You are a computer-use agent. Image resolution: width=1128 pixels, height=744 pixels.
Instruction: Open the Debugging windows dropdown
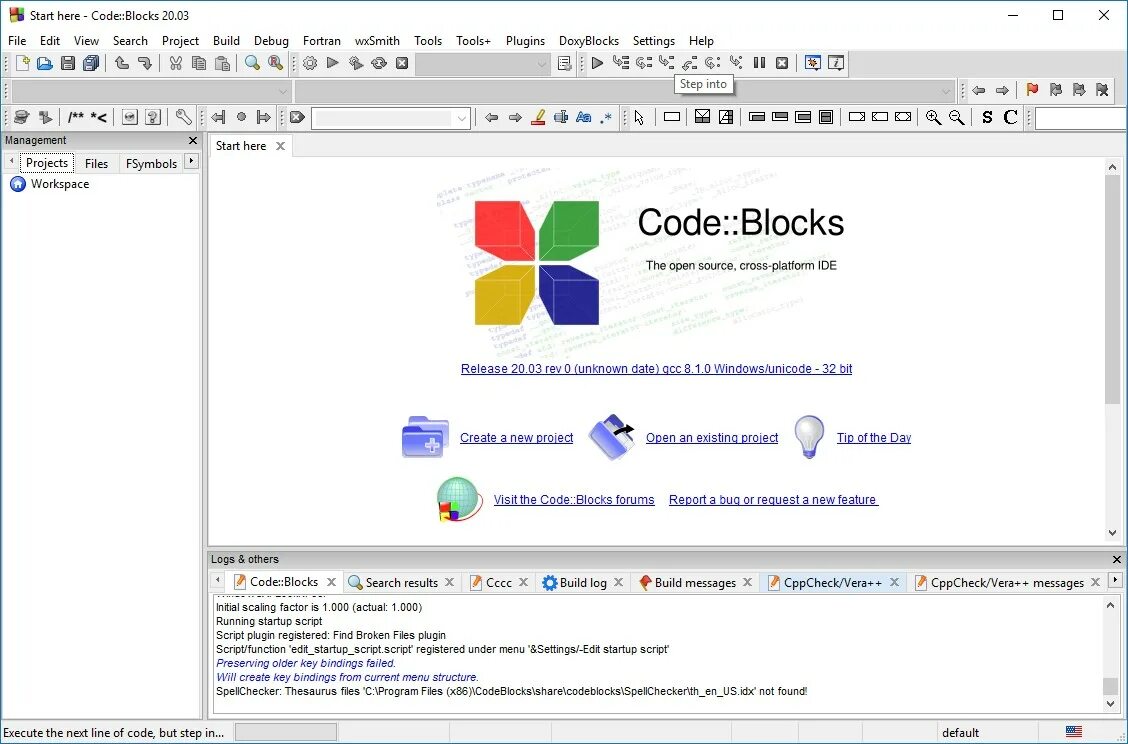(x=812, y=63)
